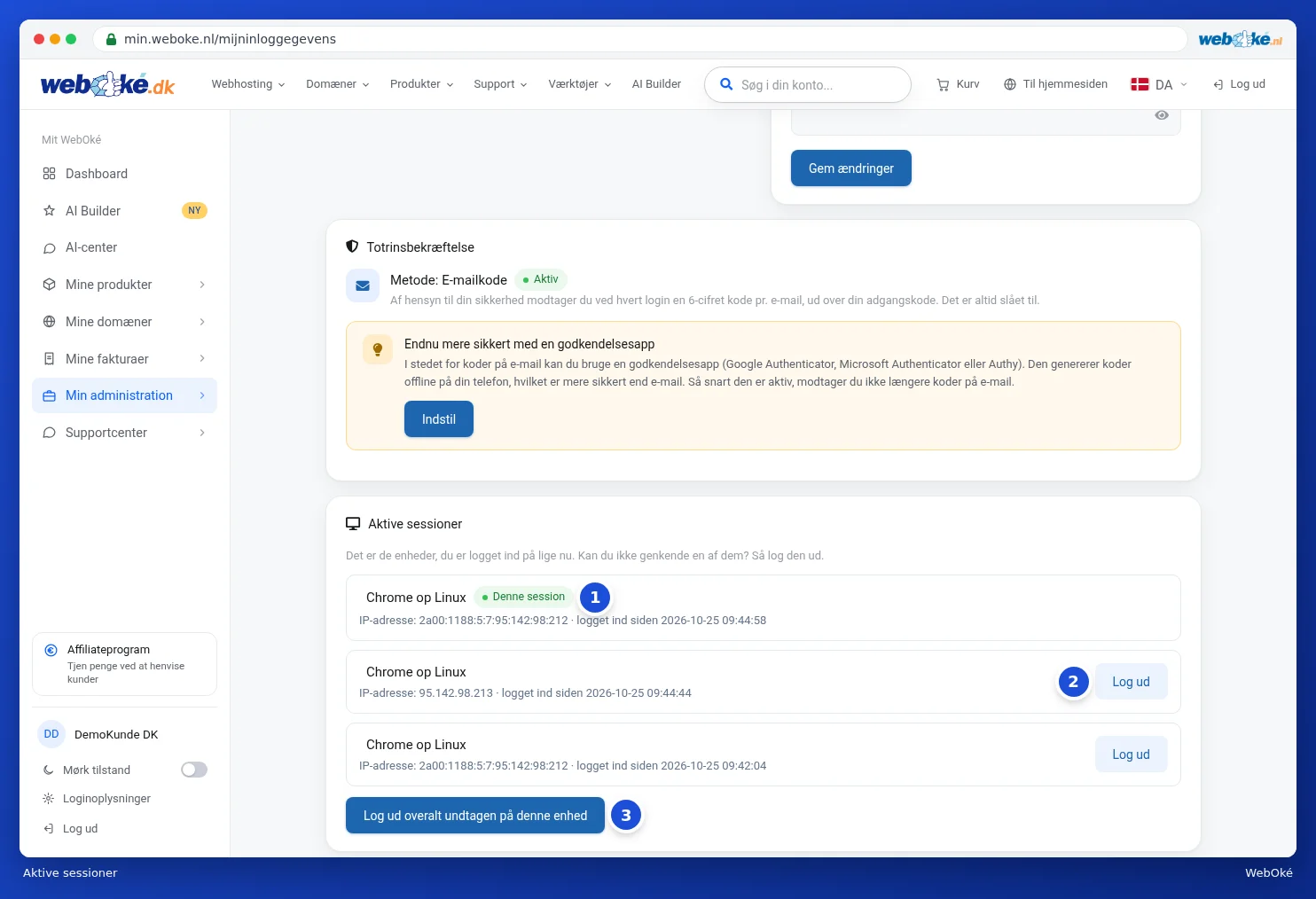Show password with the eye icon
This screenshot has width=1316, height=899.
click(x=1162, y=115)
